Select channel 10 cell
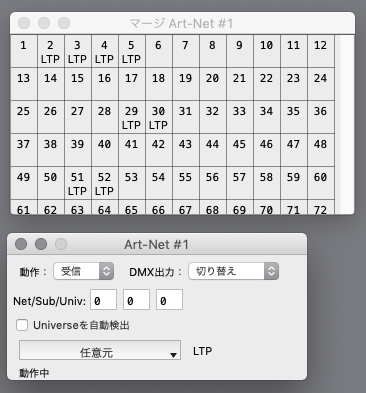366x393 pixels. 267,51
